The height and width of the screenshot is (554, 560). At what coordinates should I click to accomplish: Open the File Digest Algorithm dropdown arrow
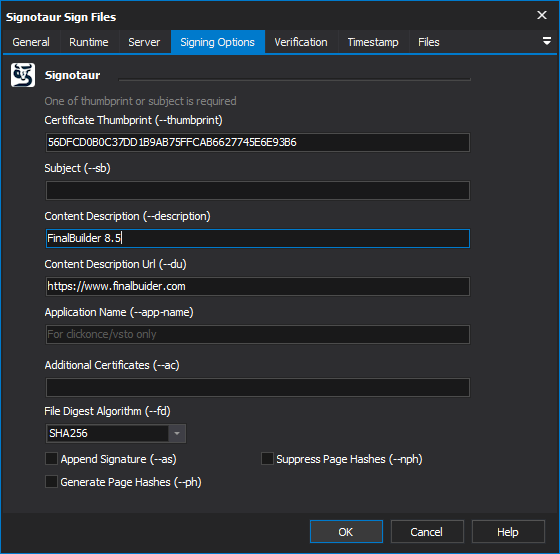click(177, 433)
